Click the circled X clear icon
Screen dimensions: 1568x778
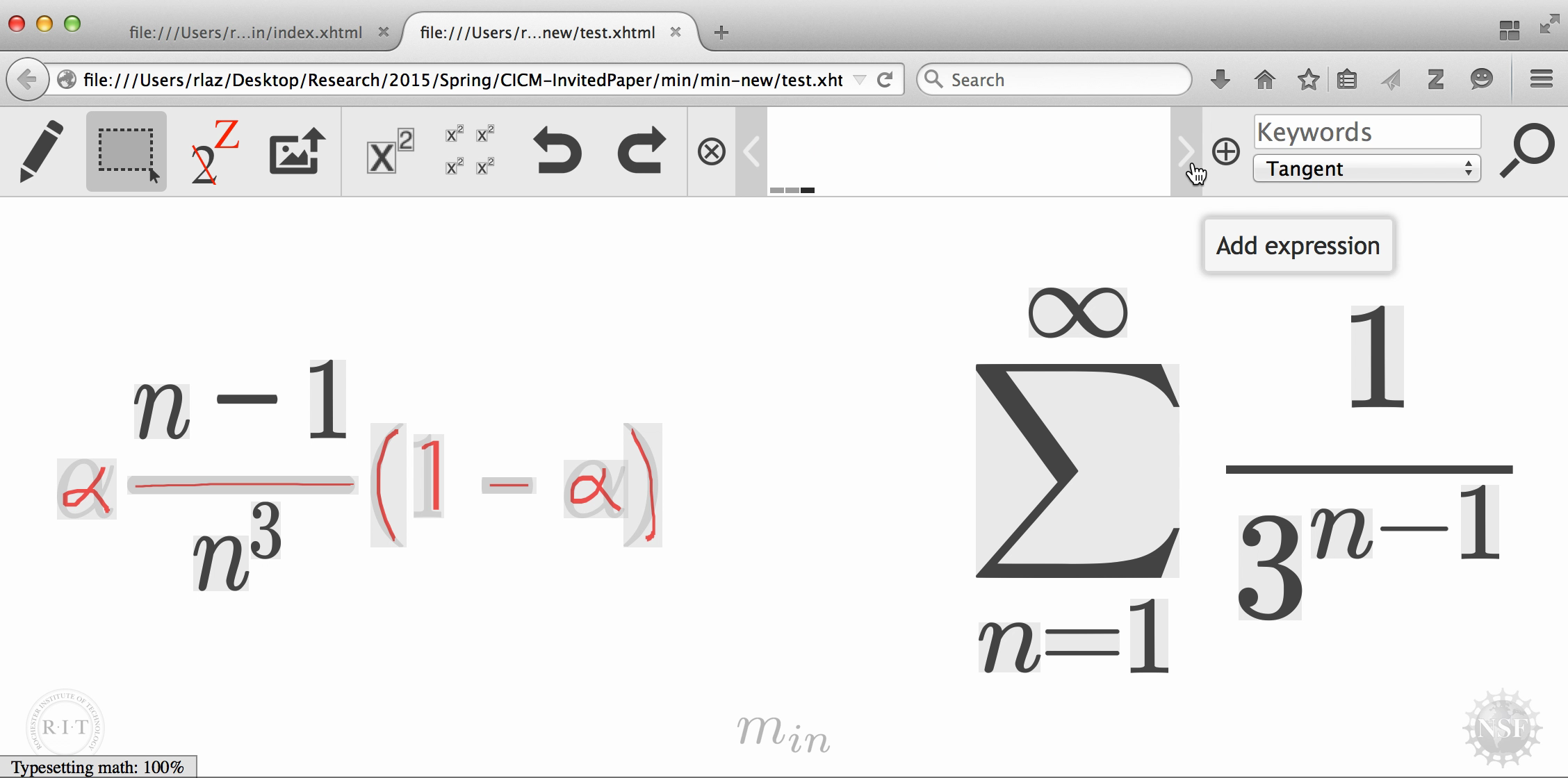tap(711, 151)
